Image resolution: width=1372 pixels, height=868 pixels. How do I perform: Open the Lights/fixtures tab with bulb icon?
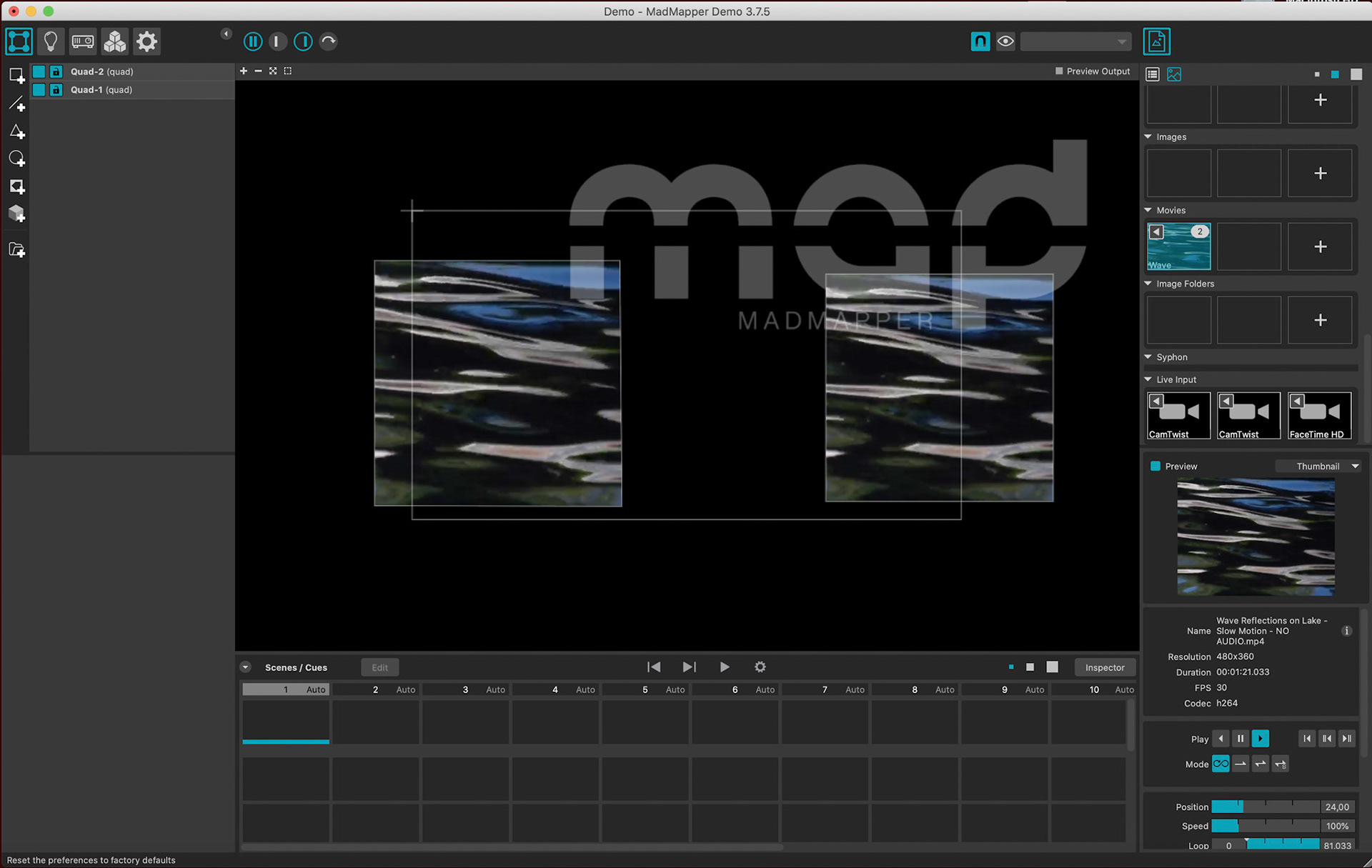tap(50, 41)
